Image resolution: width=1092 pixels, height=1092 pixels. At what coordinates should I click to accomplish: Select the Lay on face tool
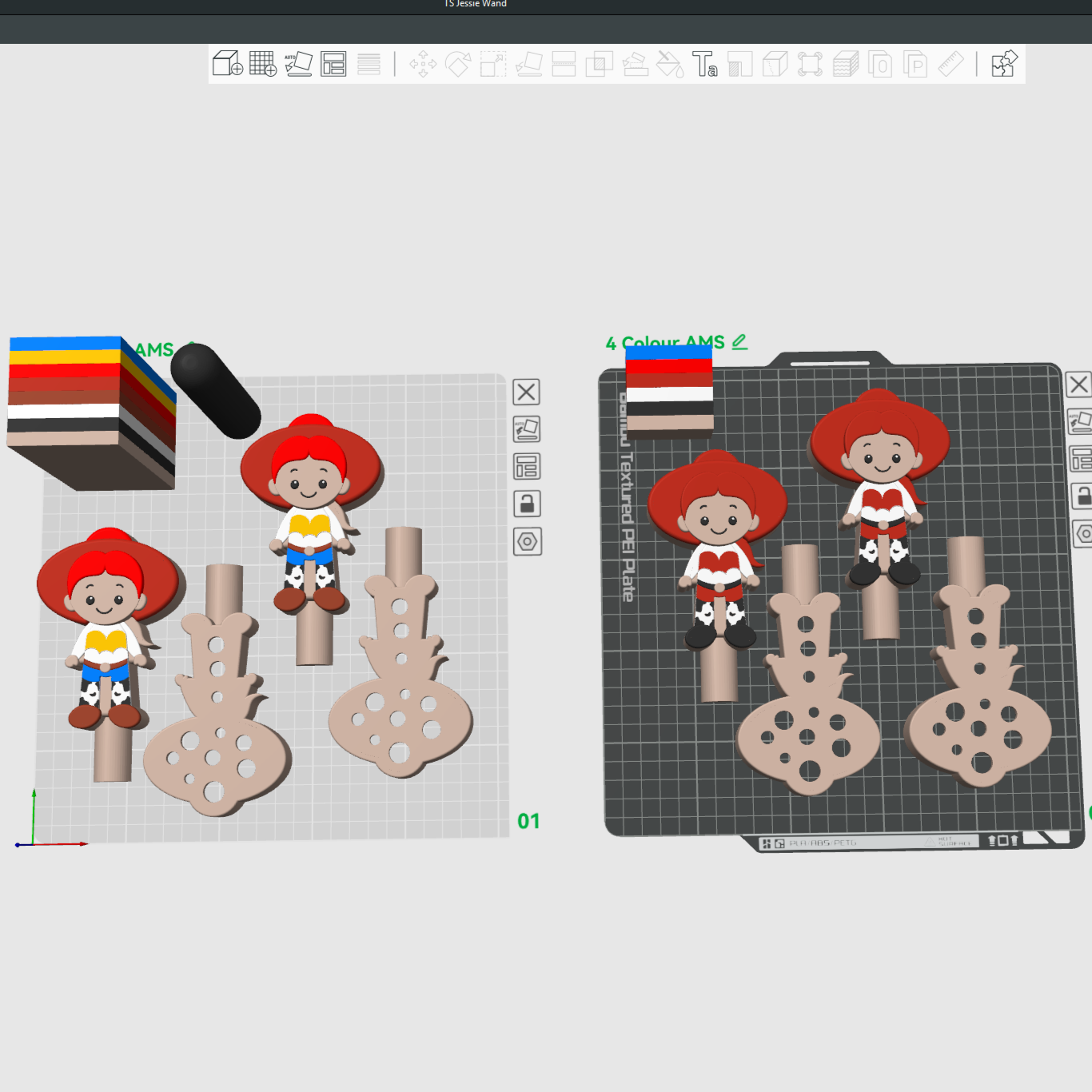[528, 63]
